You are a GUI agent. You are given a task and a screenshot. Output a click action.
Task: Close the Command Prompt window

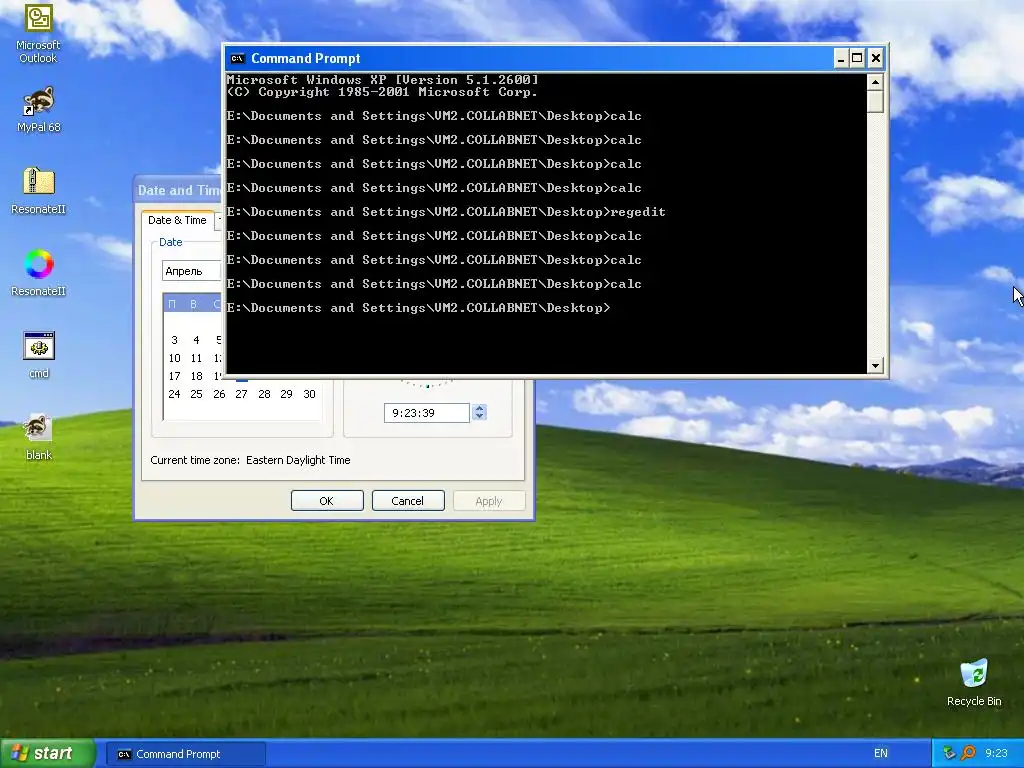876,59
